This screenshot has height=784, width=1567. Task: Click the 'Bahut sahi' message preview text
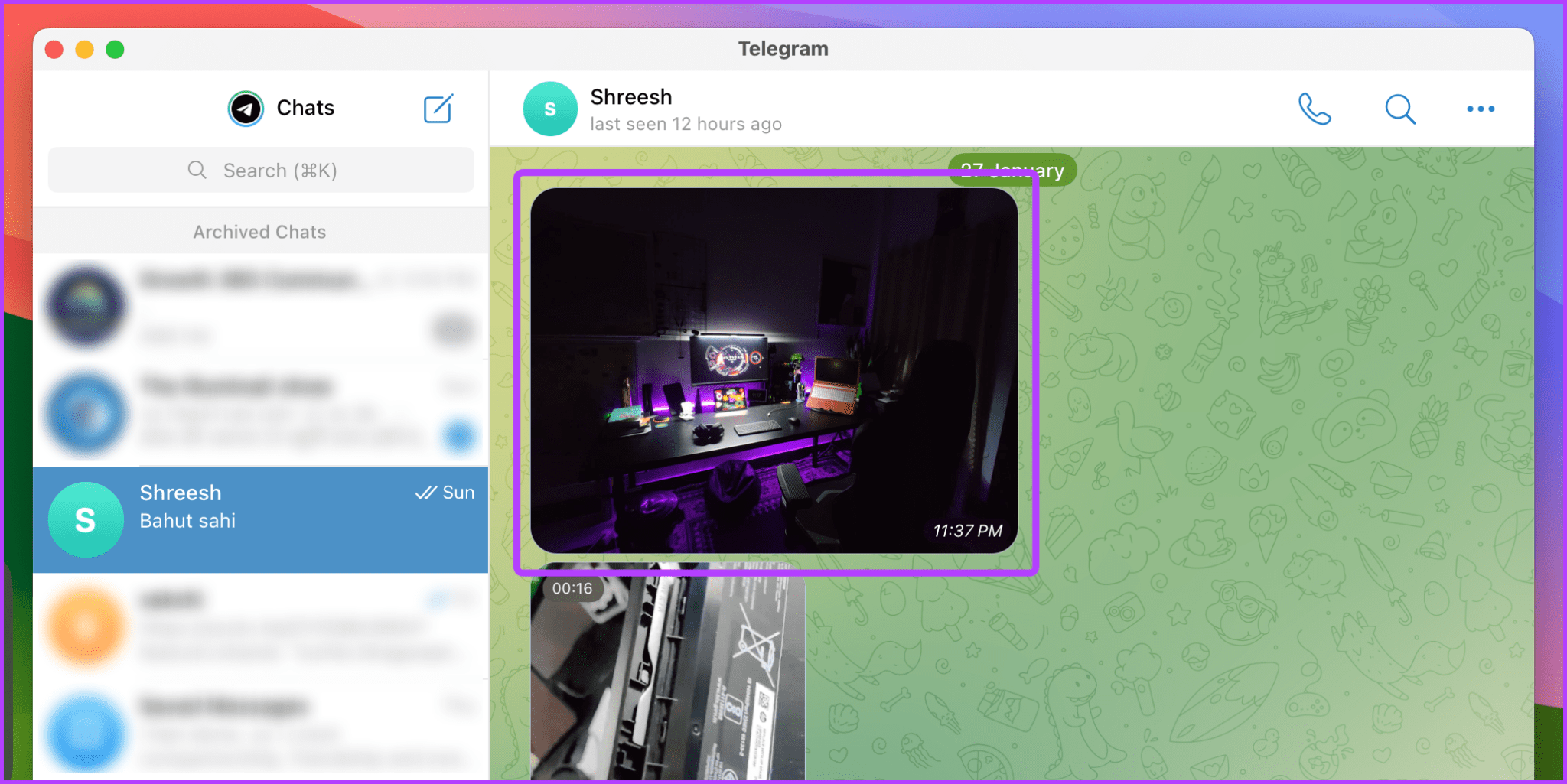(x=187, y=521)
